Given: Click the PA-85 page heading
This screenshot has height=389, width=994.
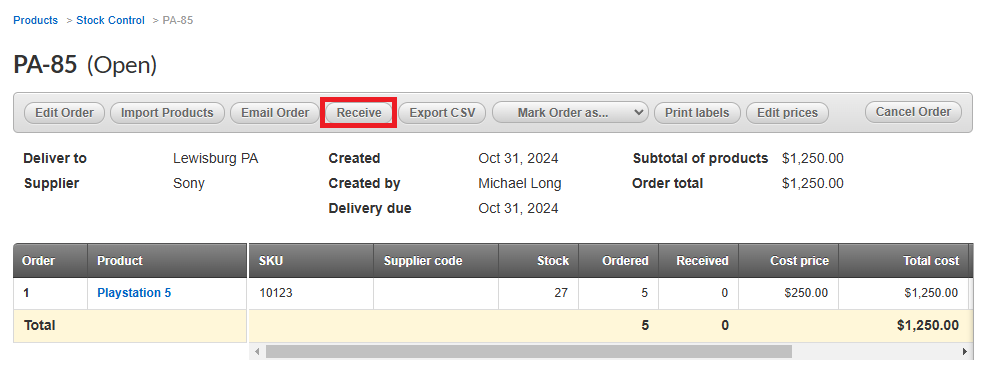Looking at the screenshot, I should click(45, 65).
